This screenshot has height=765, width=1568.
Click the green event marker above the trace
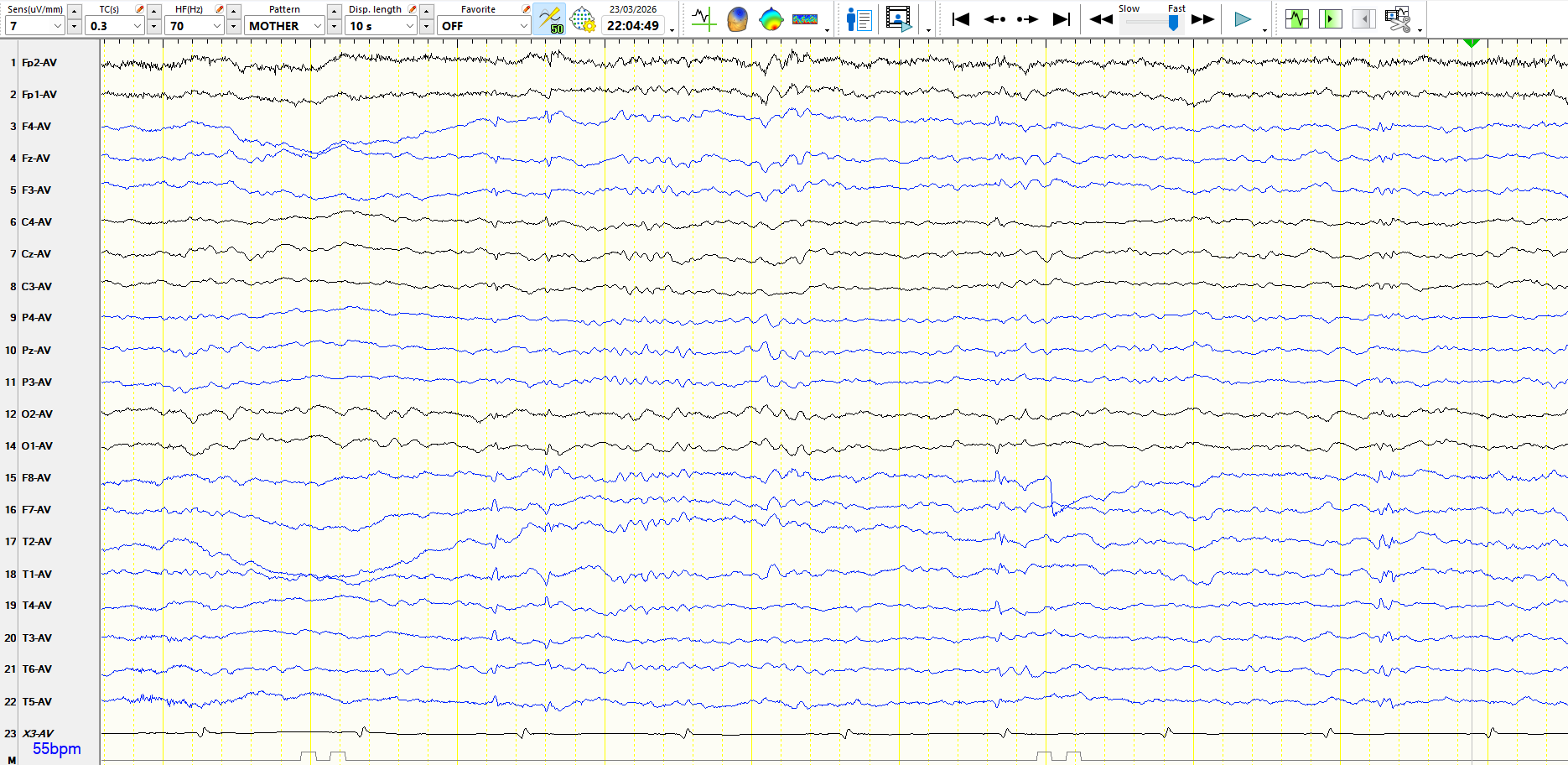pos(1472,43)
